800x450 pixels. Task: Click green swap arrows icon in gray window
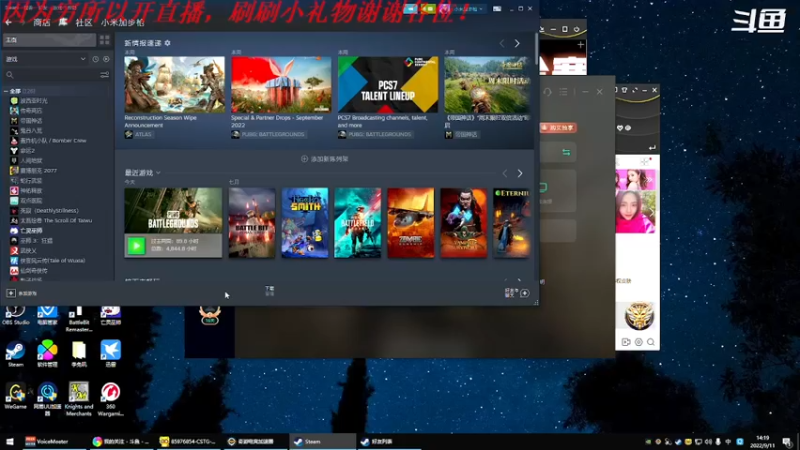coord(566,152)
